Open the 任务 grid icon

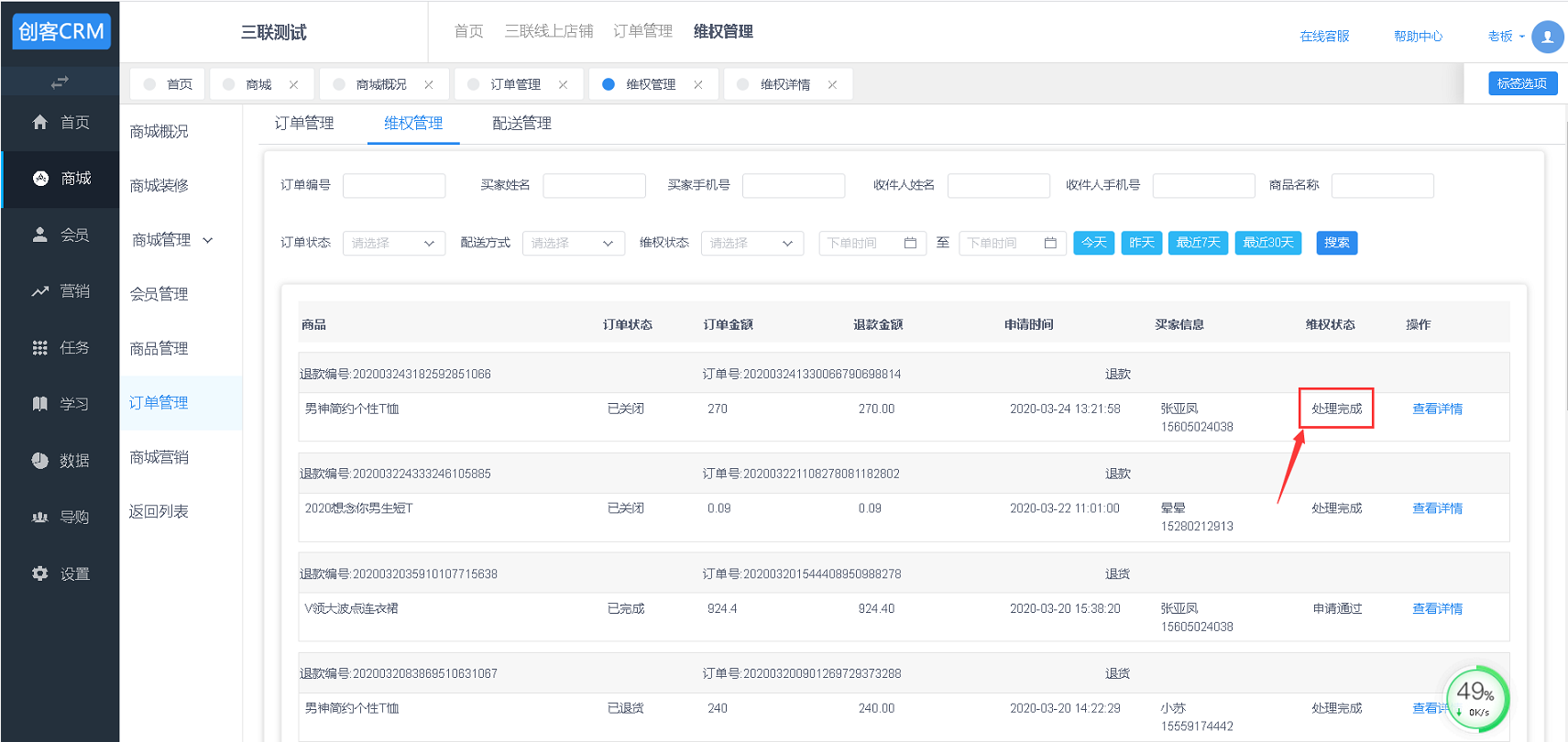point(39,348)
